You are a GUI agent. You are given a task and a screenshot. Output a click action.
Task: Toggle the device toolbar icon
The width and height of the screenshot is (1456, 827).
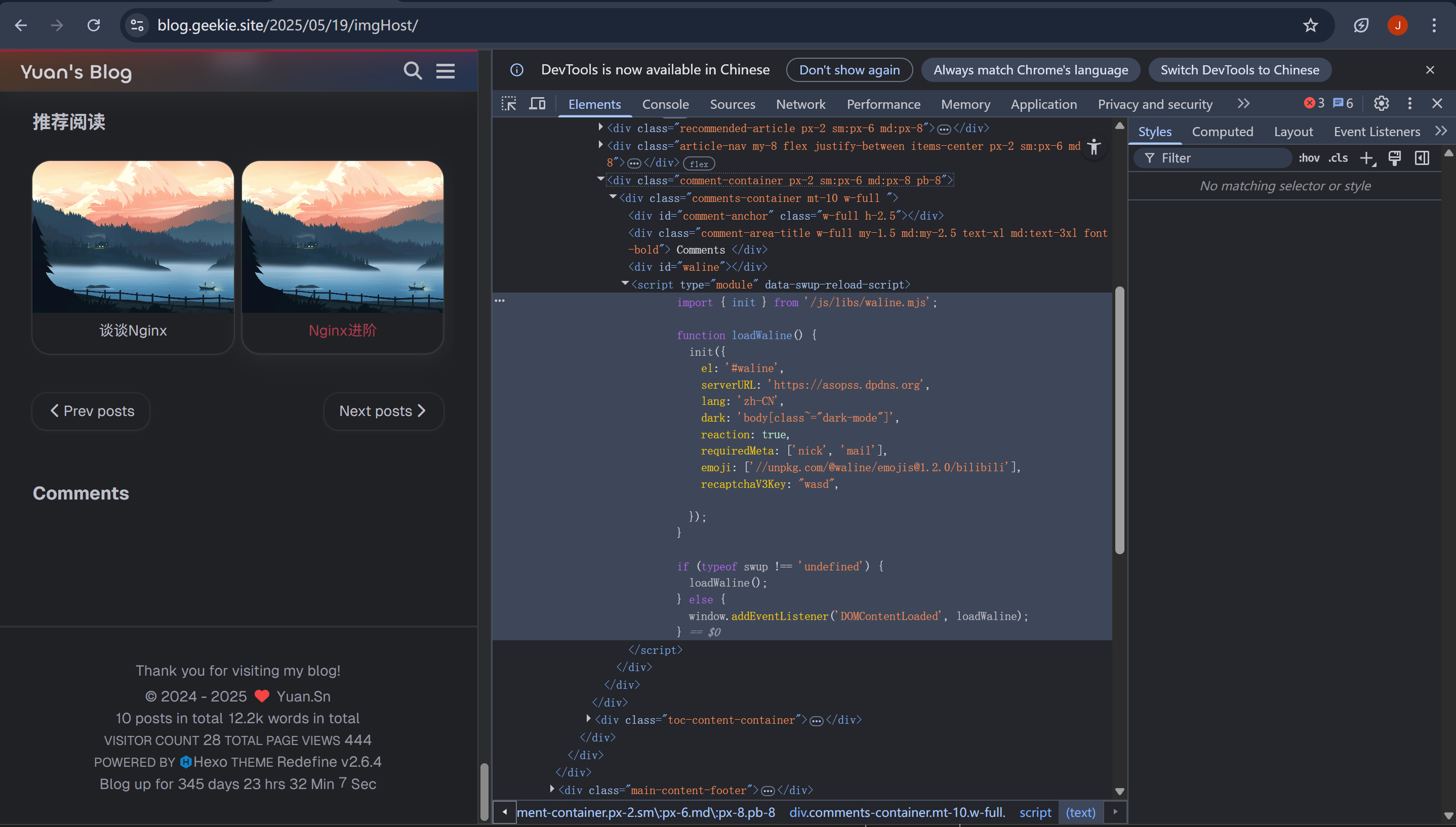coord(537,104)
